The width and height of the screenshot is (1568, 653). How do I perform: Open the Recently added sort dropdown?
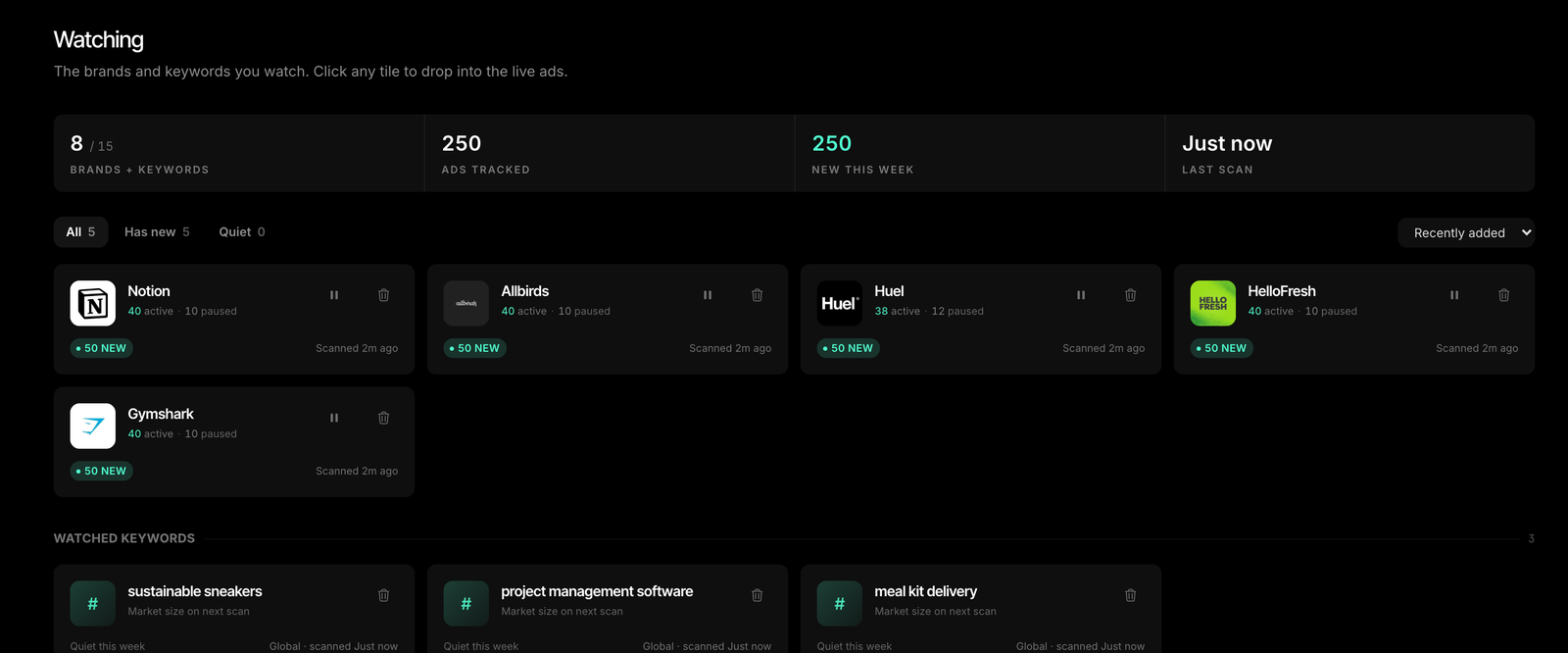tap(1466, 232)
